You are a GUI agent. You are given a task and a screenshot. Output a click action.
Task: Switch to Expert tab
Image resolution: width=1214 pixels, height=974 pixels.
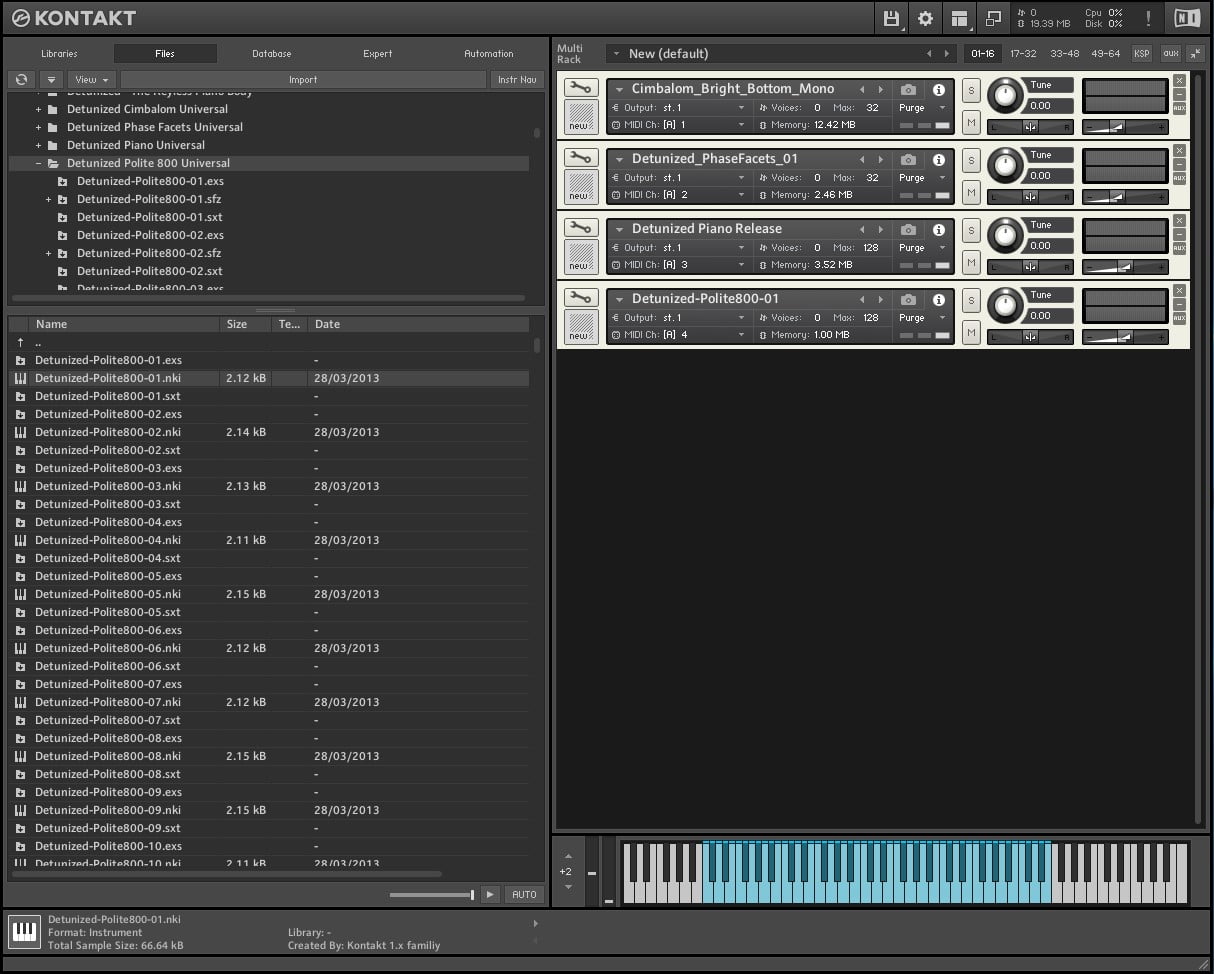click(x=378, y=54)
